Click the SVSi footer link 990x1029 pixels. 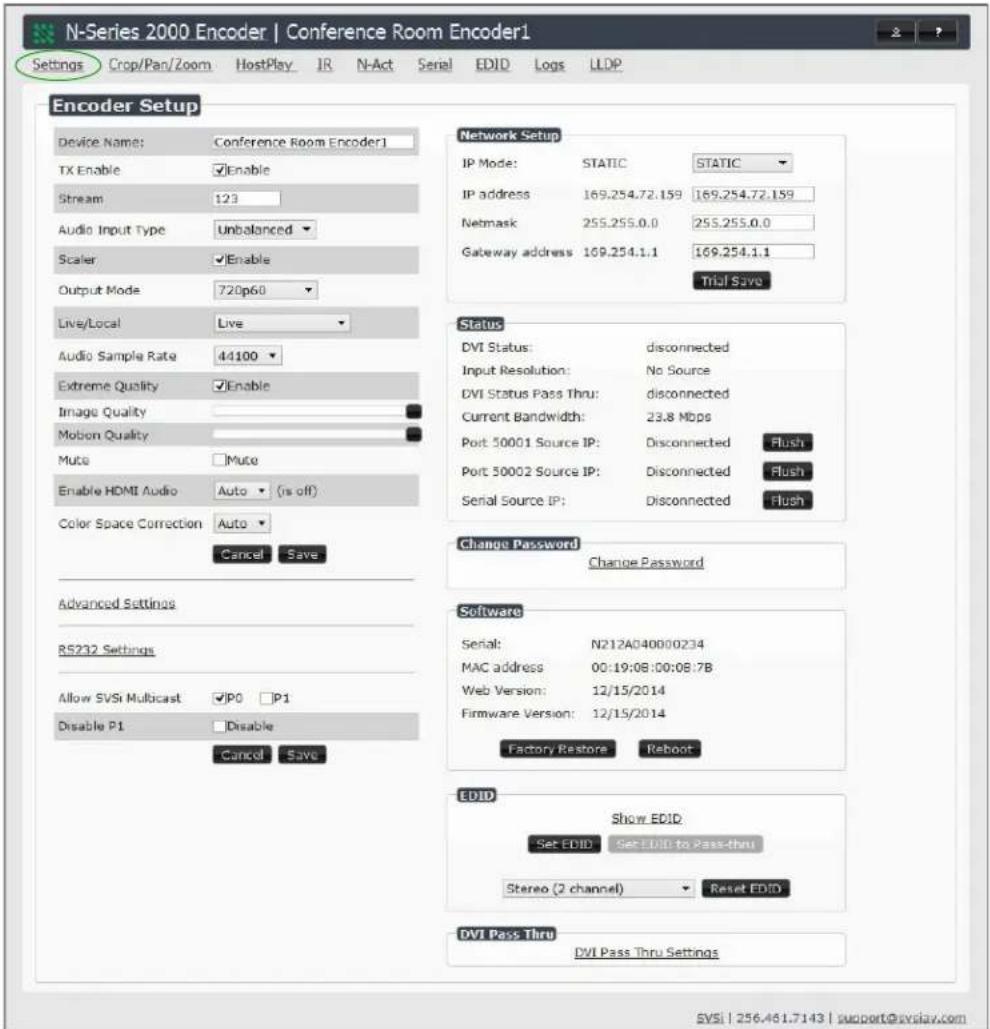[x=710, y=1018]
